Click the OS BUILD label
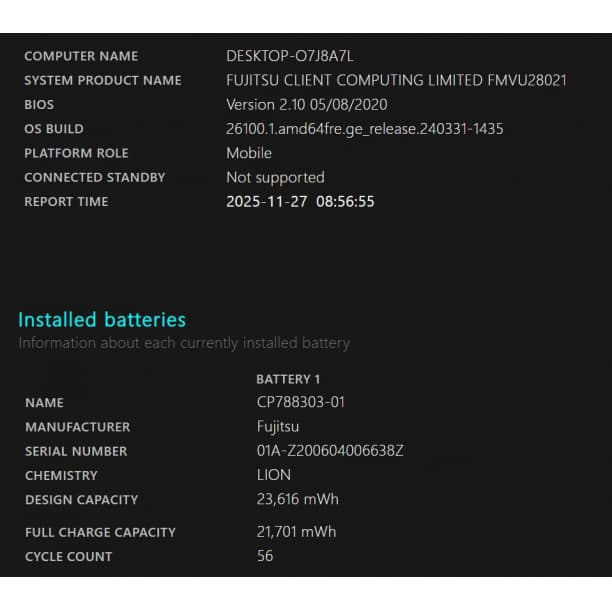The height and width of the screenshot is (612, 612). click(54, 129)
